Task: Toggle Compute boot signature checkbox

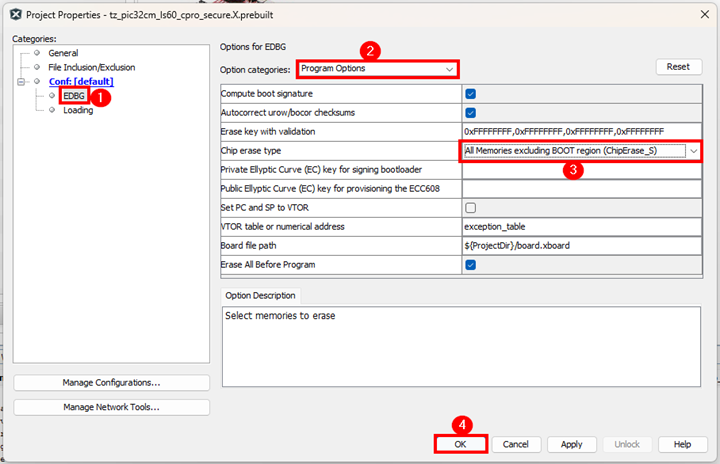Action: (x=470, y=93)
